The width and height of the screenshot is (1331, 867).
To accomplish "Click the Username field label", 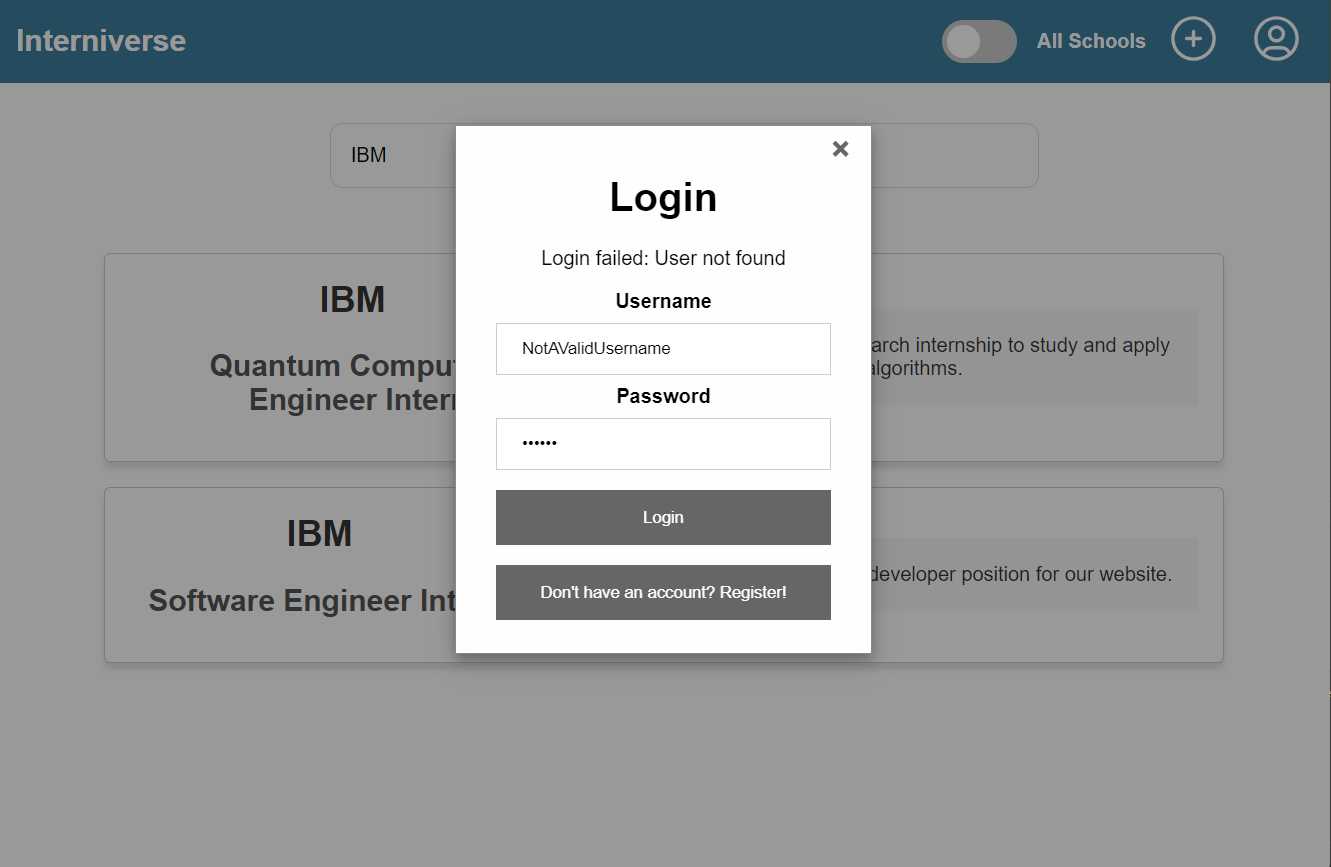I will tap(663, 301).
